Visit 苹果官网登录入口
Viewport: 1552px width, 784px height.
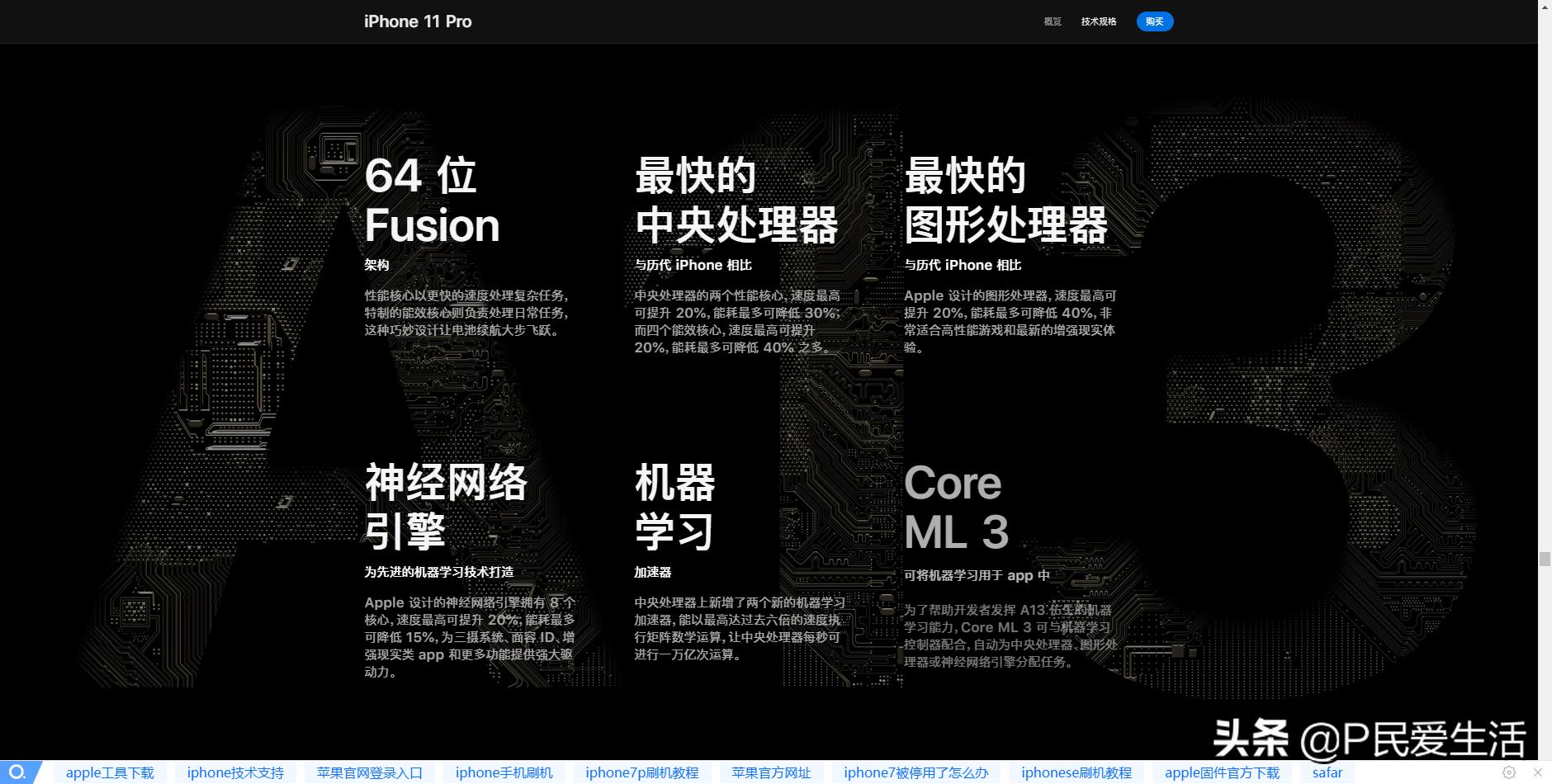pyautogui.click(x=367, y=772)
